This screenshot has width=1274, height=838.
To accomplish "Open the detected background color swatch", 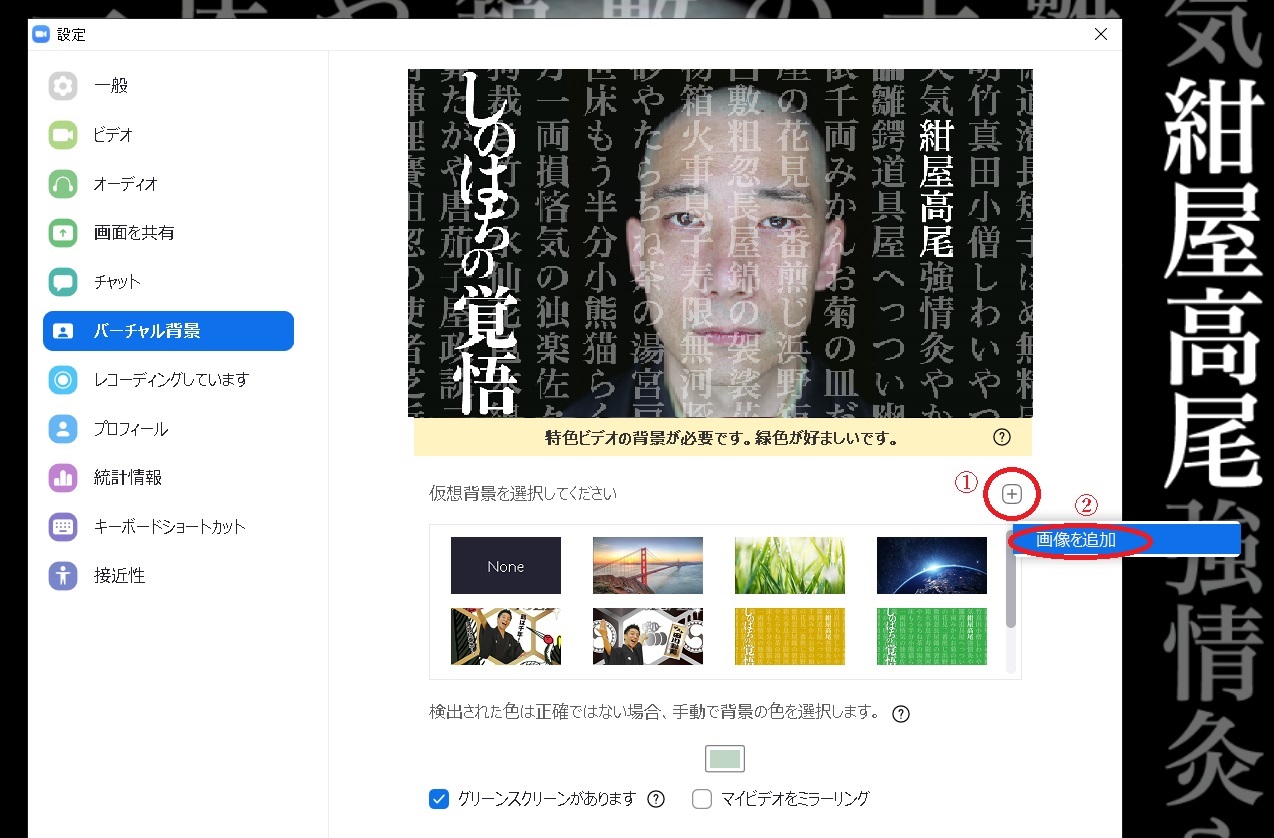I will (725, 759).
